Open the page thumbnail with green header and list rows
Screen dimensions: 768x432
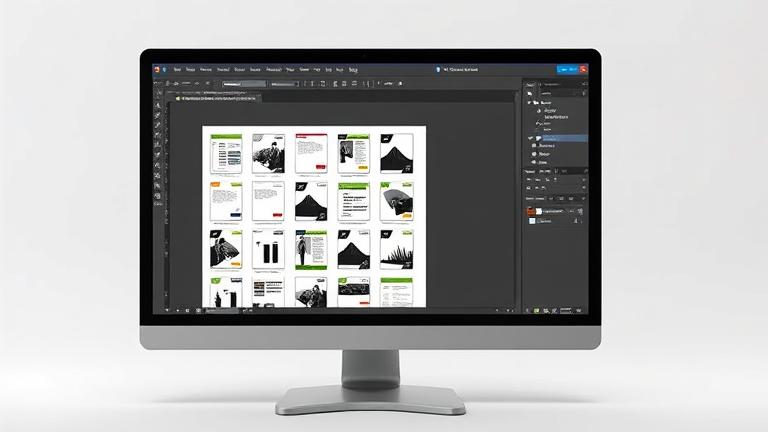pyautogui.click(x=226, y=154)
